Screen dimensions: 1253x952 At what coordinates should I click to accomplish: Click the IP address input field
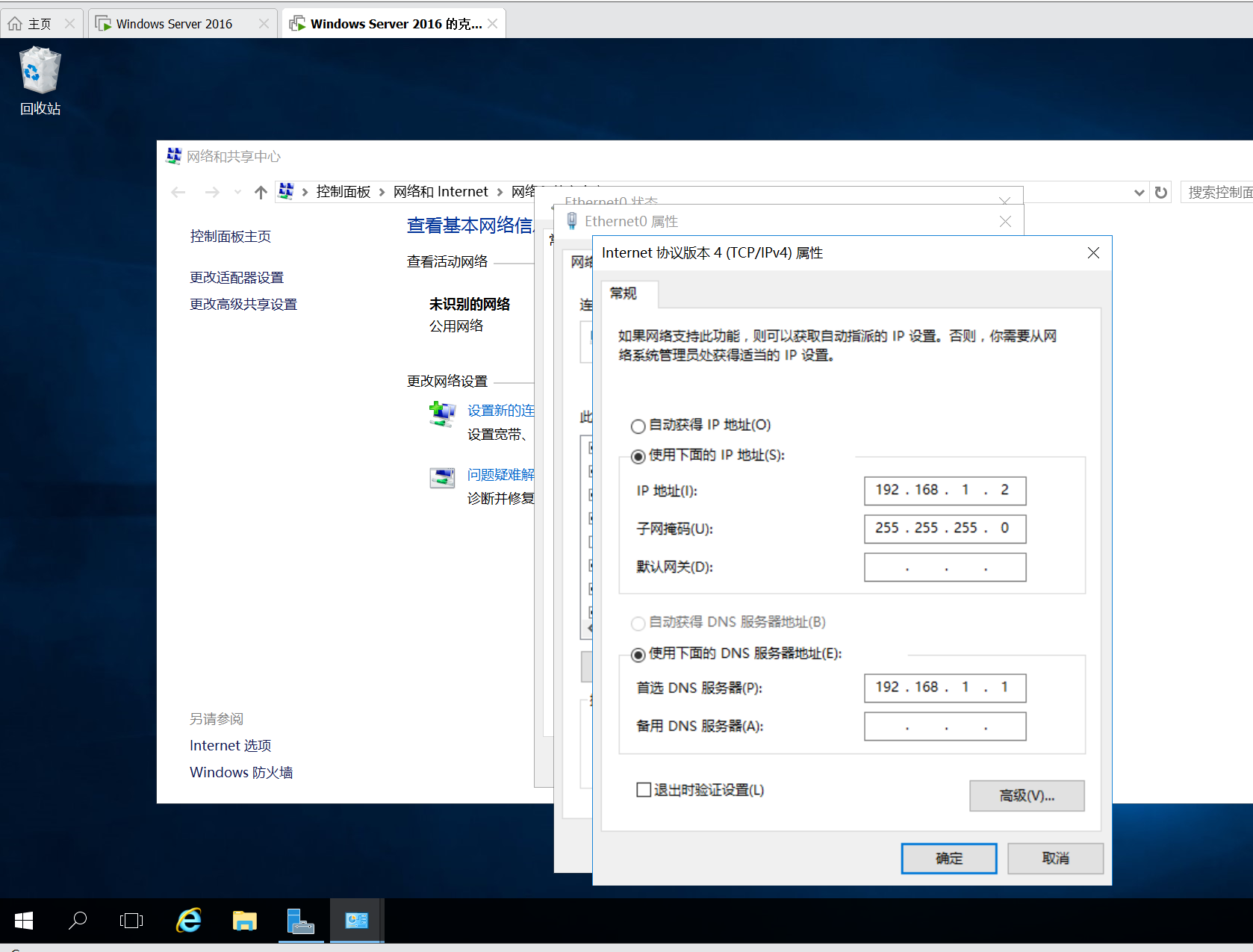pos(945,491)
